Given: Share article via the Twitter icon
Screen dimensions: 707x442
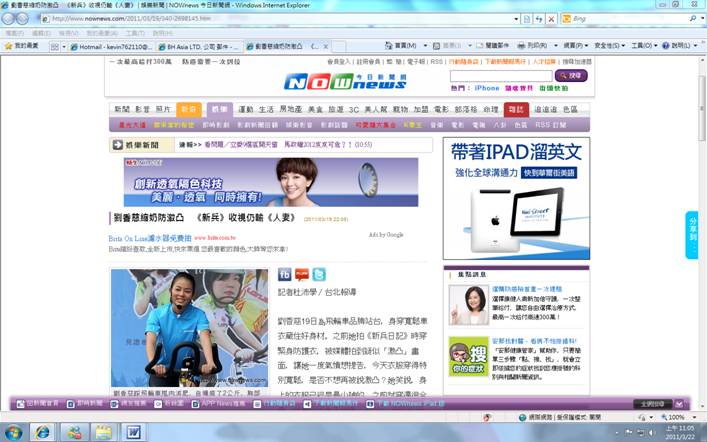Looking at the screenshot, I should [x=319, y=274].
